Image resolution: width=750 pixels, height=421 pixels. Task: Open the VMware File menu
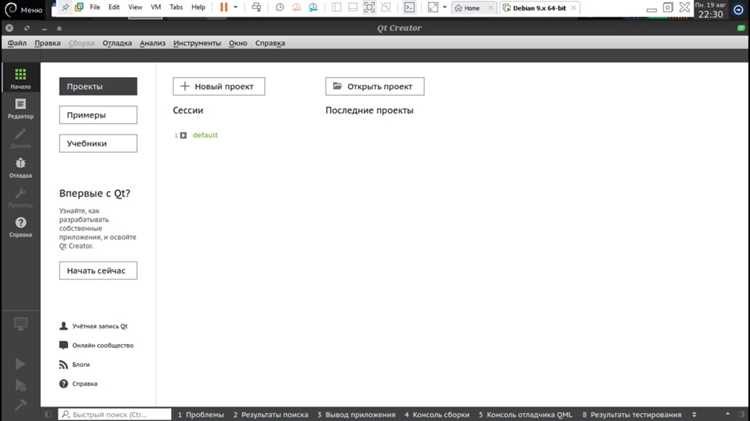[x=95, y=7]
